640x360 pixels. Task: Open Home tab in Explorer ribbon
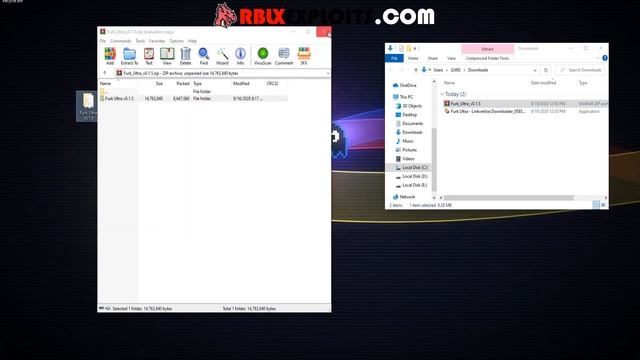[413, 58]
